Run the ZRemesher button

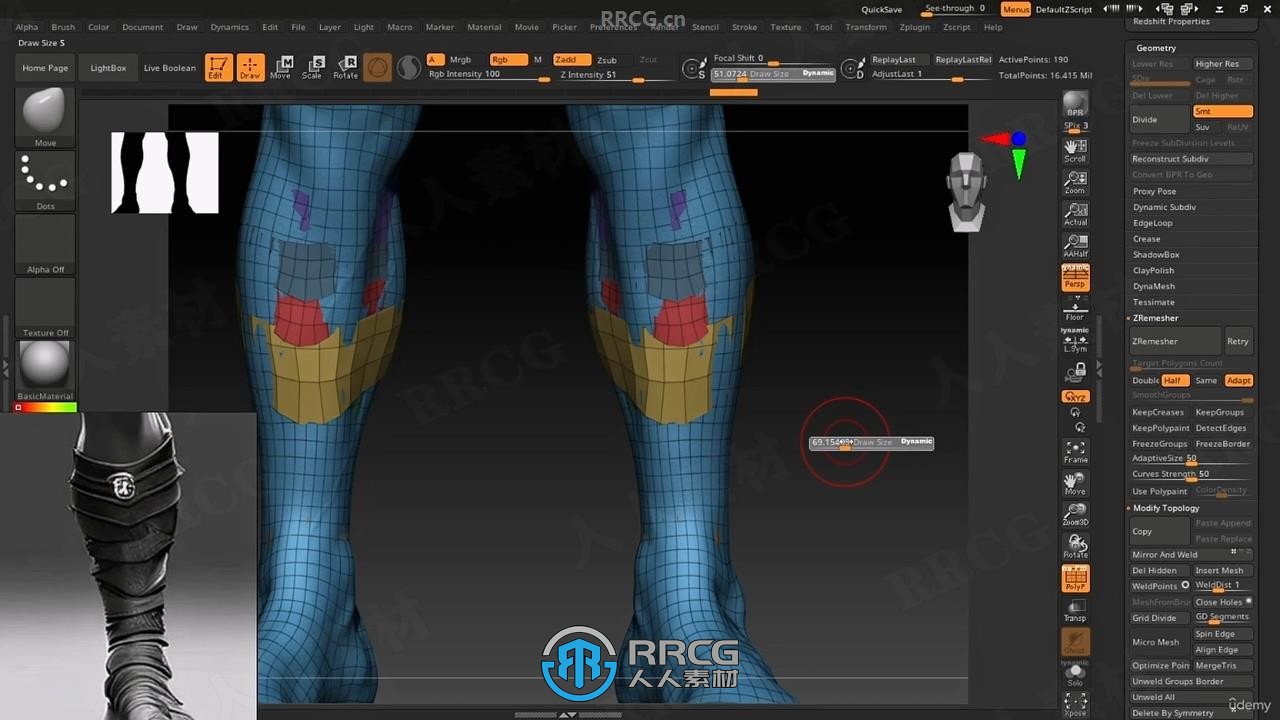click(1175, 341)
